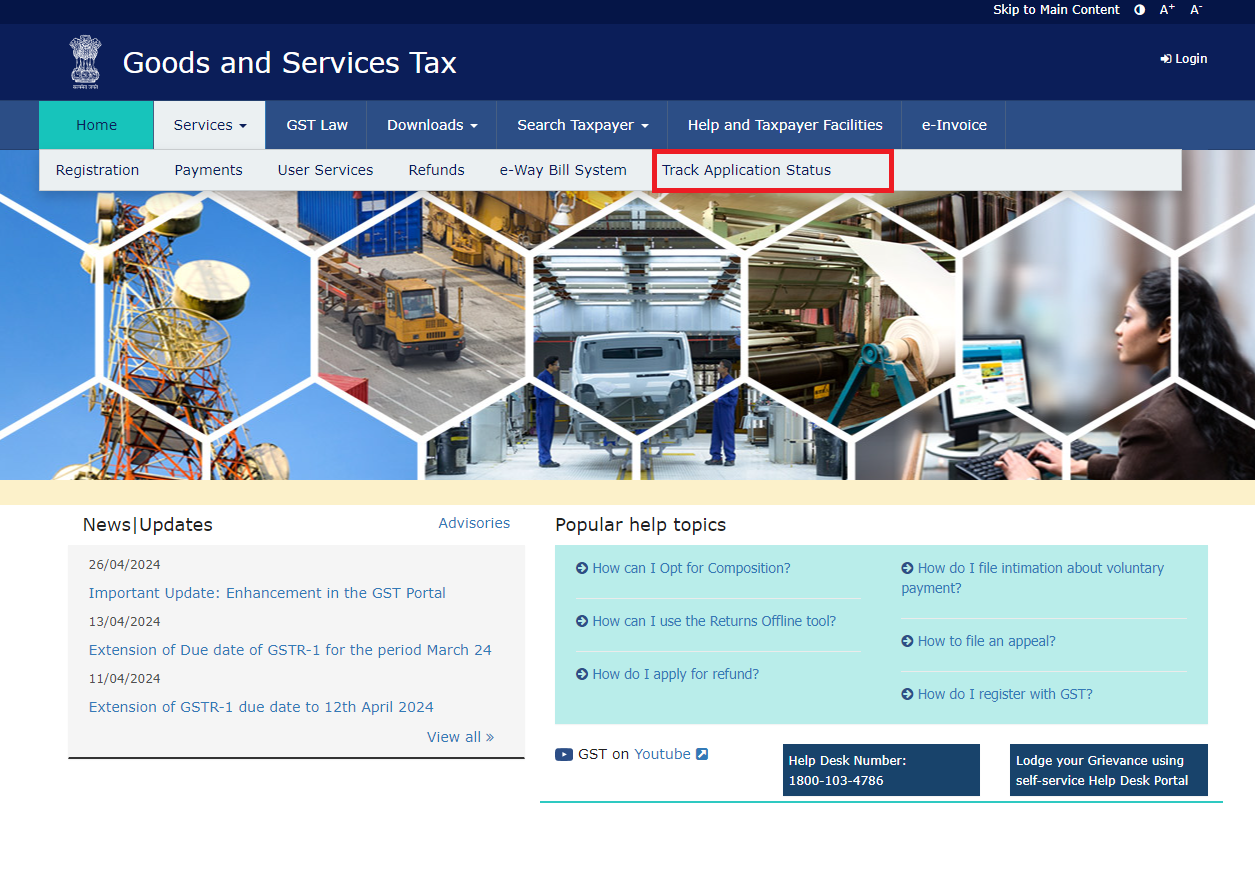Open the GST Law menu item

(316, 124)
